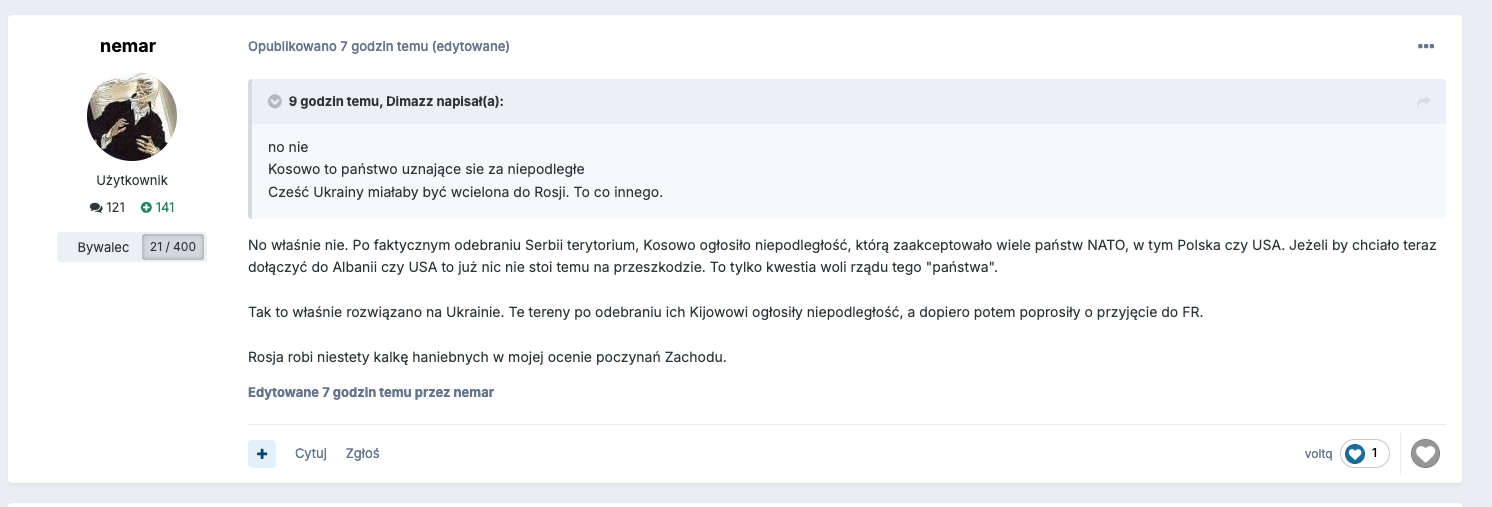The height and width of the screenshot is (507, 1492).
Task: Click quote header 'Dimazz napisał(a)'
Action: pos(396,101)
